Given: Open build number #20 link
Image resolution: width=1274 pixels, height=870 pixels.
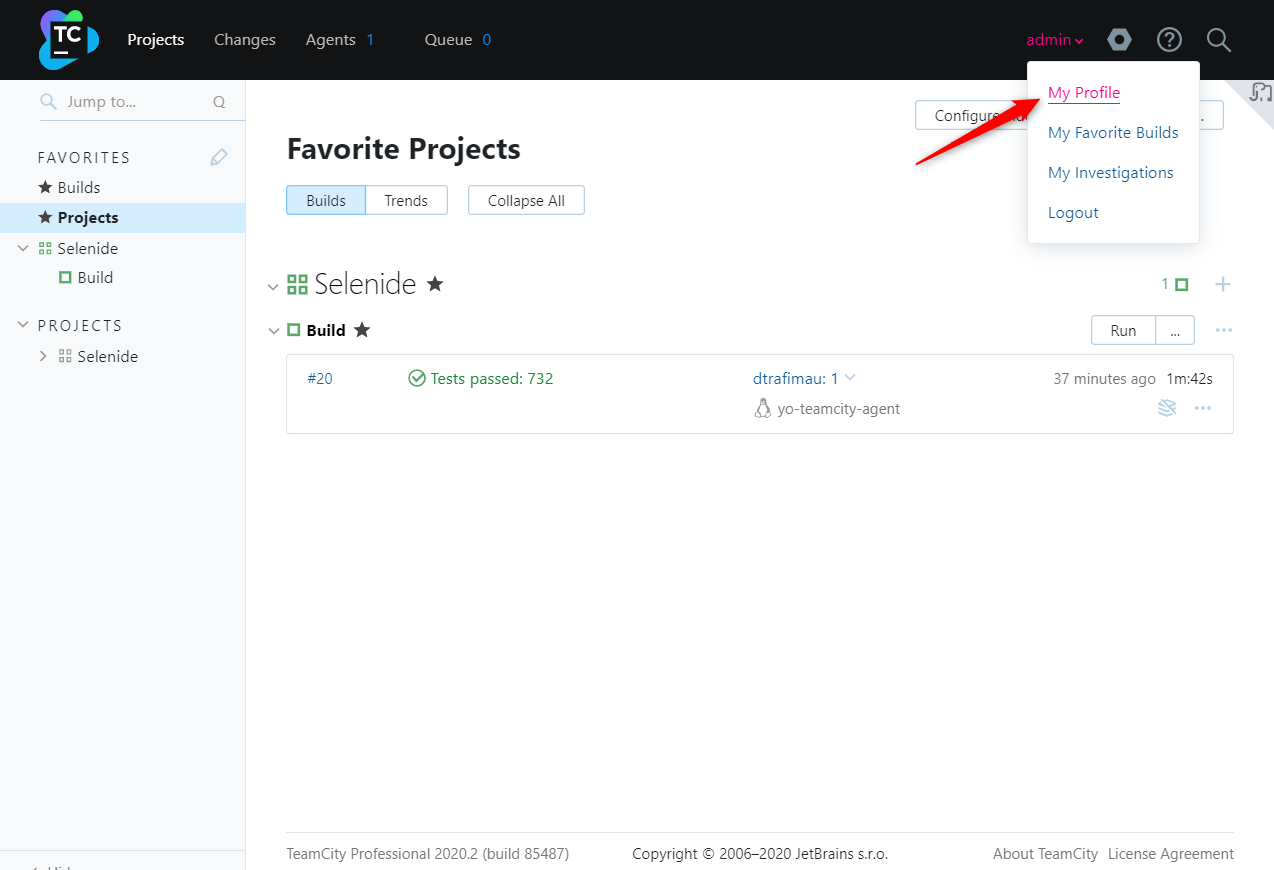Looking at the screenshot, I should (x=320, y=378).
